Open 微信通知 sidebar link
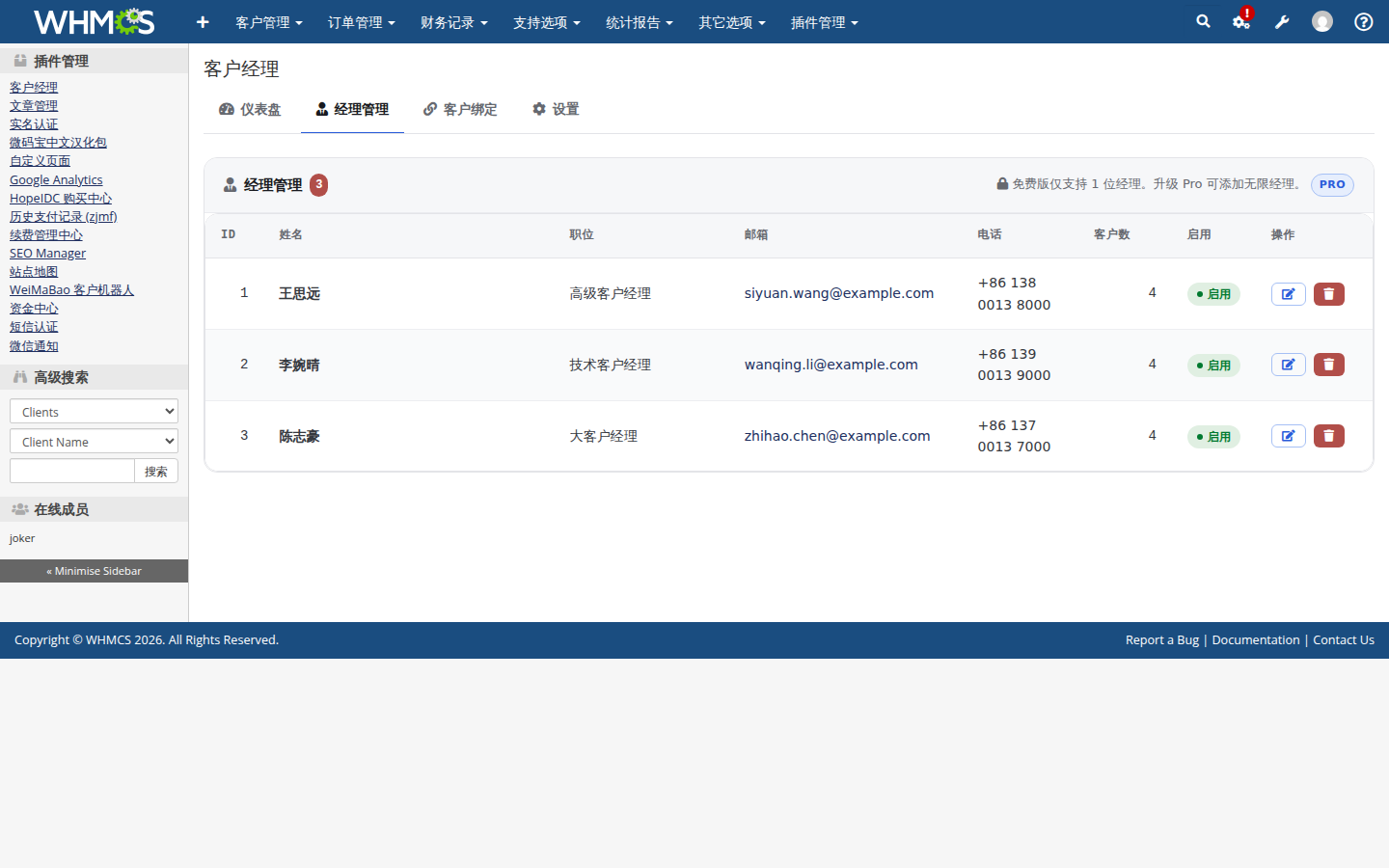The height and width of the screenshot is (868, 1389). coord(34,346)
